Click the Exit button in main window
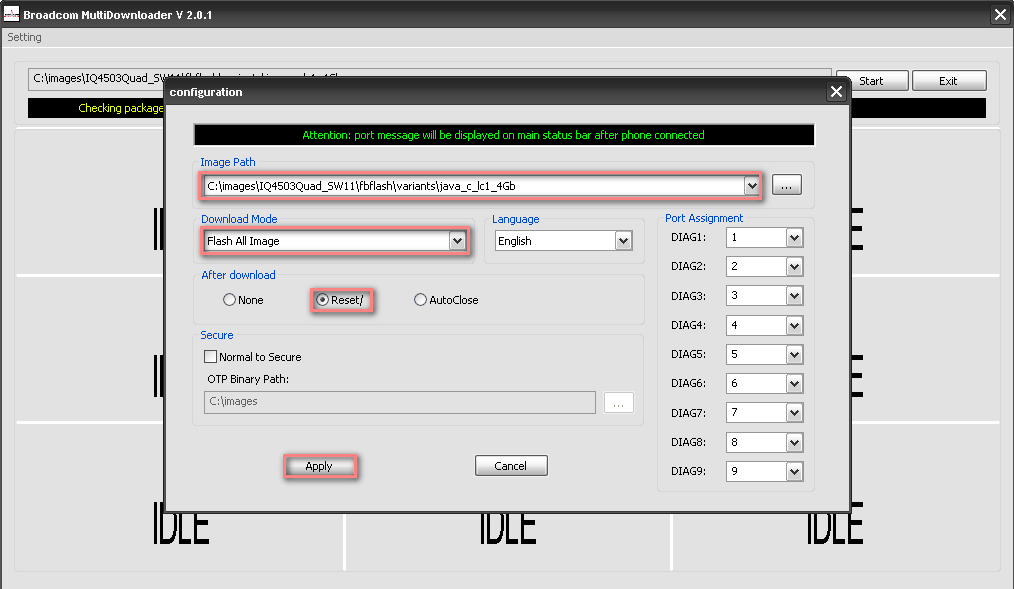This screenshot has width=1014, height=589. (x=949, y=81)
